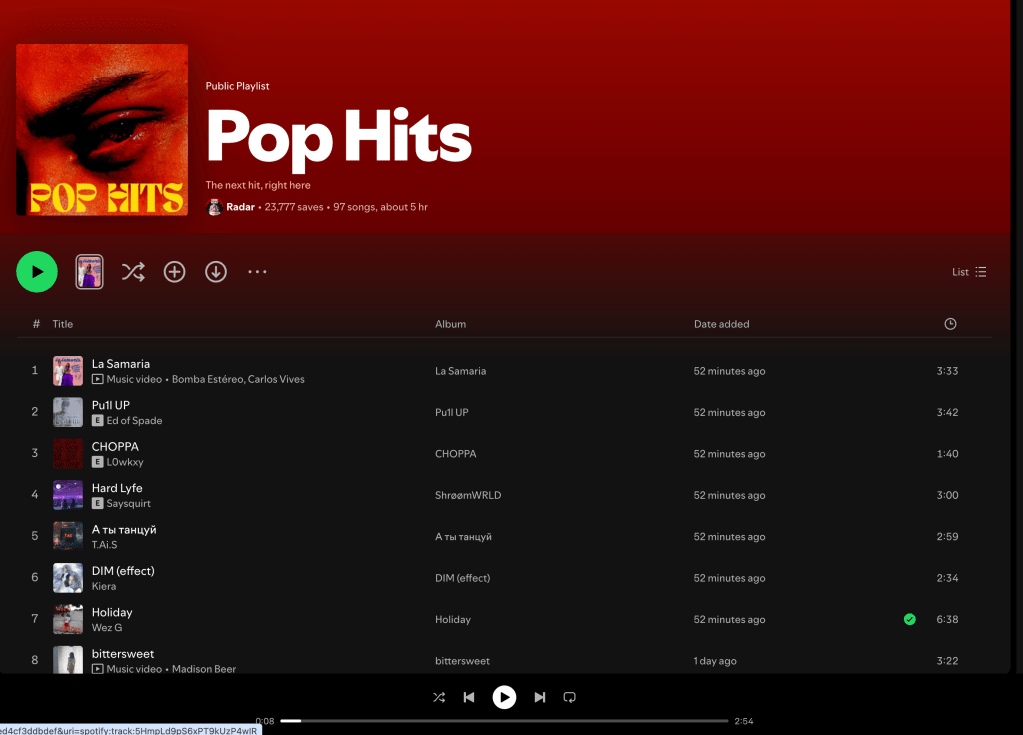Screen dimensions: 1023x735
Task: Open Radar playlist owner profile
Action: pyautogui.click(x=240, y=207)
